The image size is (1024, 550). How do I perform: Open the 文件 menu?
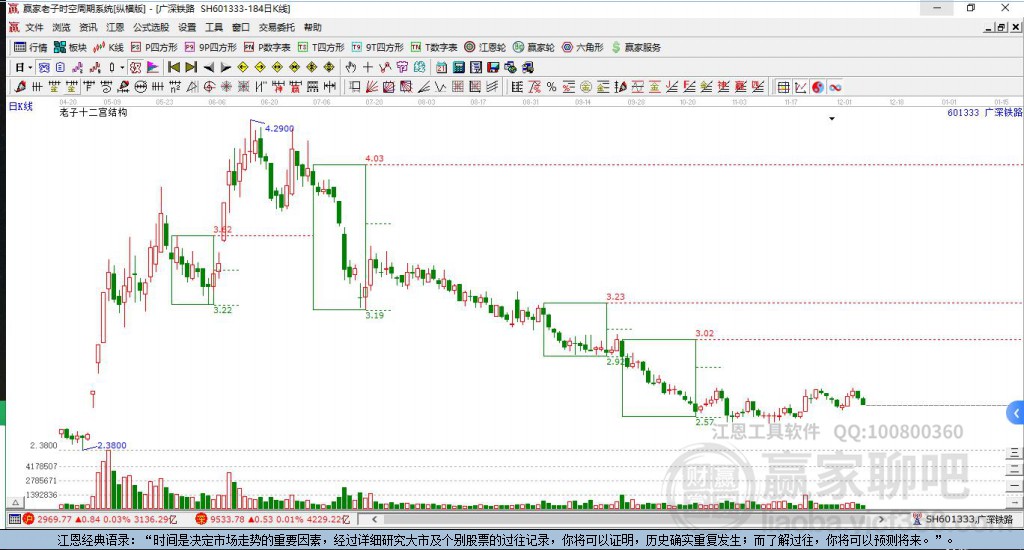pyautogui.click(x=34, y=27)
